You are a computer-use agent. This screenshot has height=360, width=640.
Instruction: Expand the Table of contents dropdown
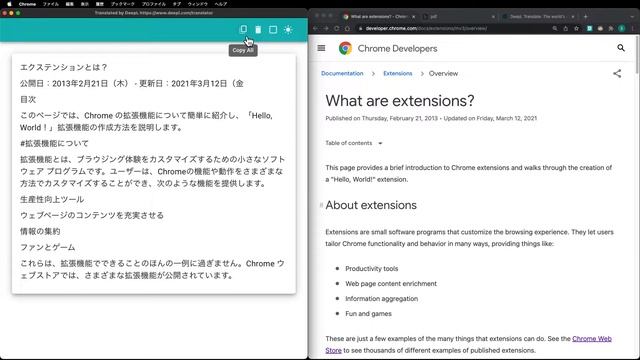(353, 143)
